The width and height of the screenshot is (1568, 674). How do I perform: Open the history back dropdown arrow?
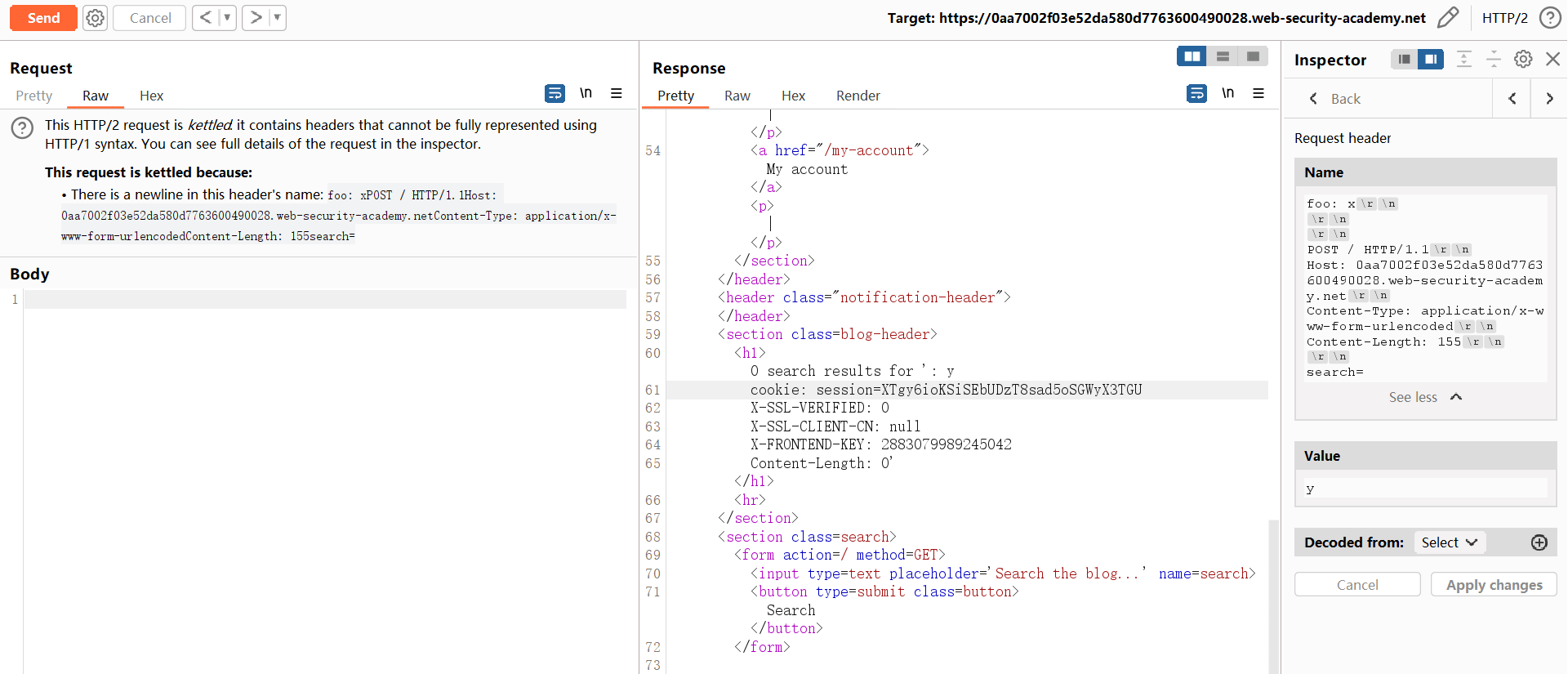(x=227, y=18)
